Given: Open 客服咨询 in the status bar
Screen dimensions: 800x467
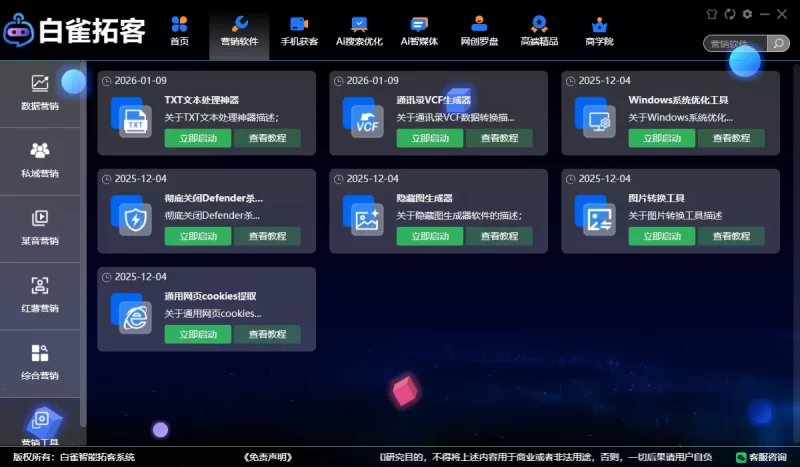Looking at the screenshot, I should [761, 457].
